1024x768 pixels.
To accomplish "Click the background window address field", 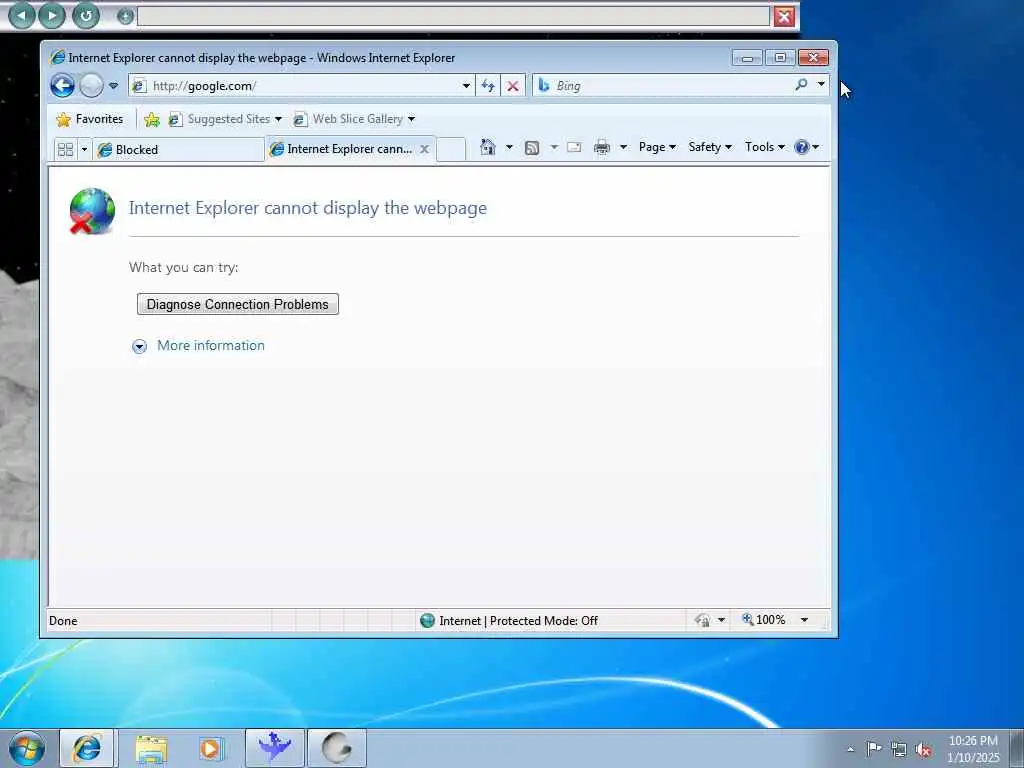I will 453,16.
